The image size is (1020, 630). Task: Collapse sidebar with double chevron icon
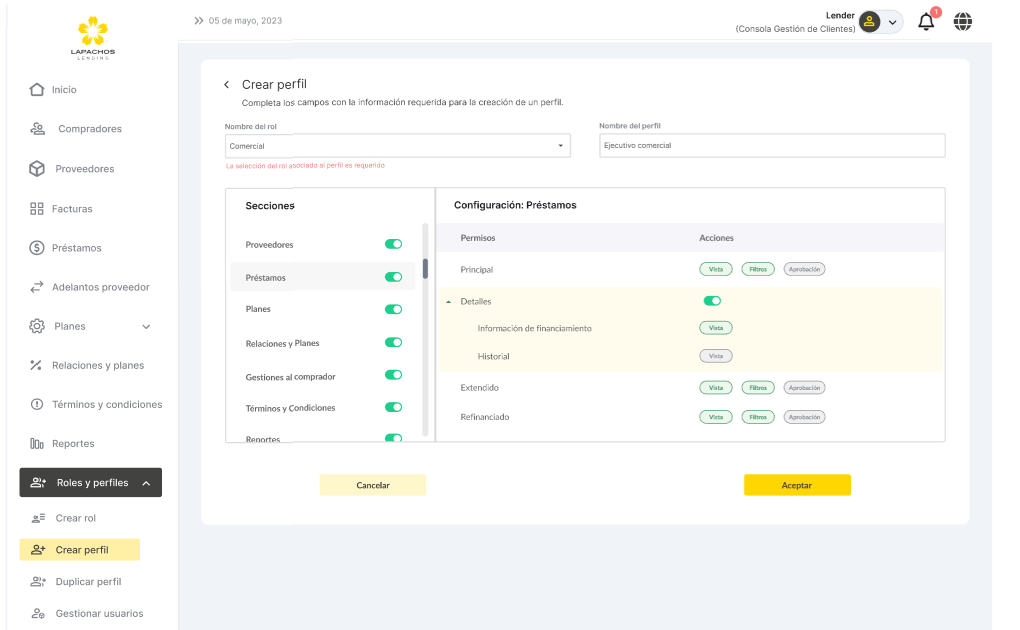click(x=199, y=20)
